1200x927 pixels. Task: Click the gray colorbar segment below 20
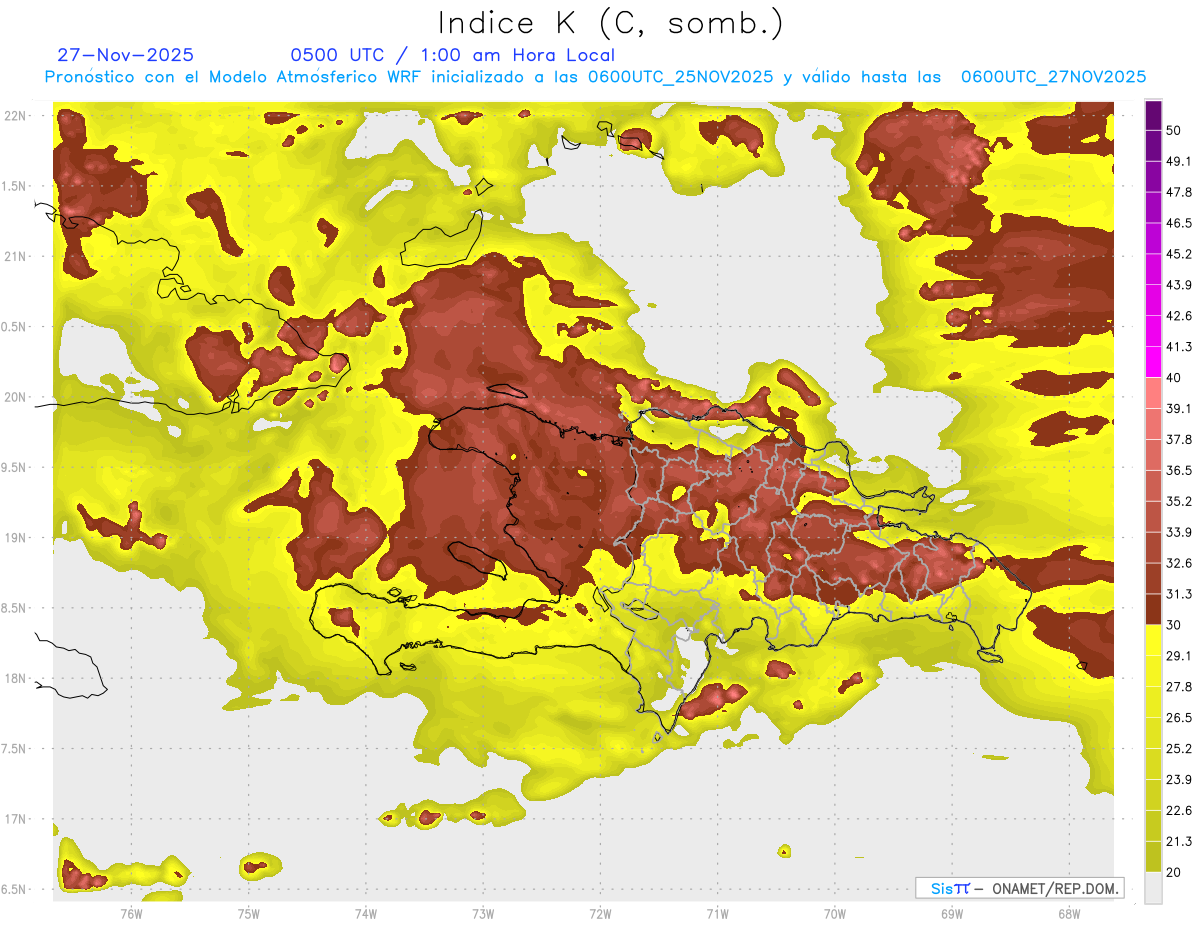[1153, 888]
